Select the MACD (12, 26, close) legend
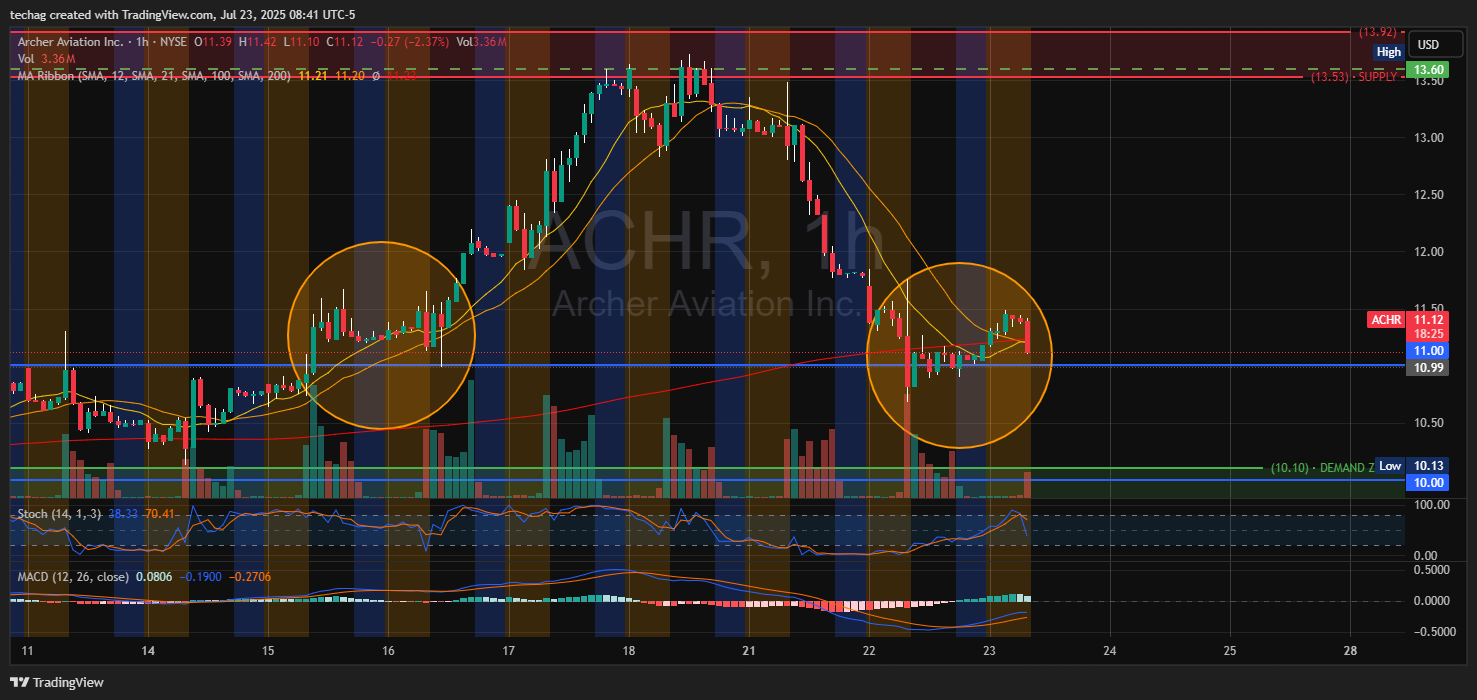The width and height of the screenshot is (1477, 700). 72,577
